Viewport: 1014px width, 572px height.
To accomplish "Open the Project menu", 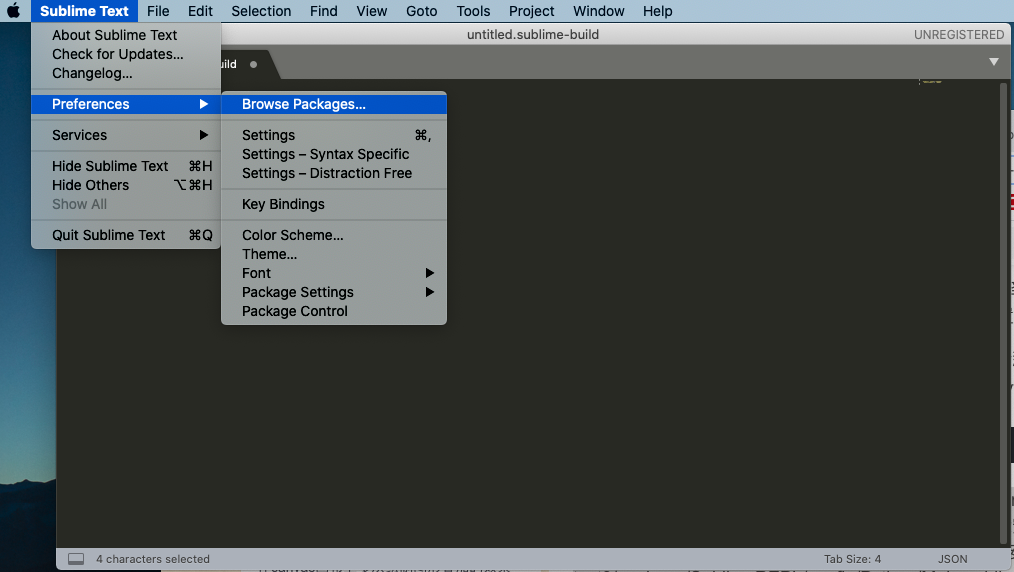I will coord(532,11).
